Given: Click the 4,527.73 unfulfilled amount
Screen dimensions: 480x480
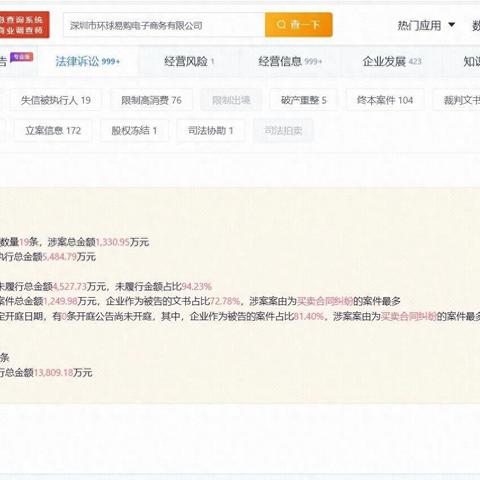Looking at the screenshot, I should (69, 286).
